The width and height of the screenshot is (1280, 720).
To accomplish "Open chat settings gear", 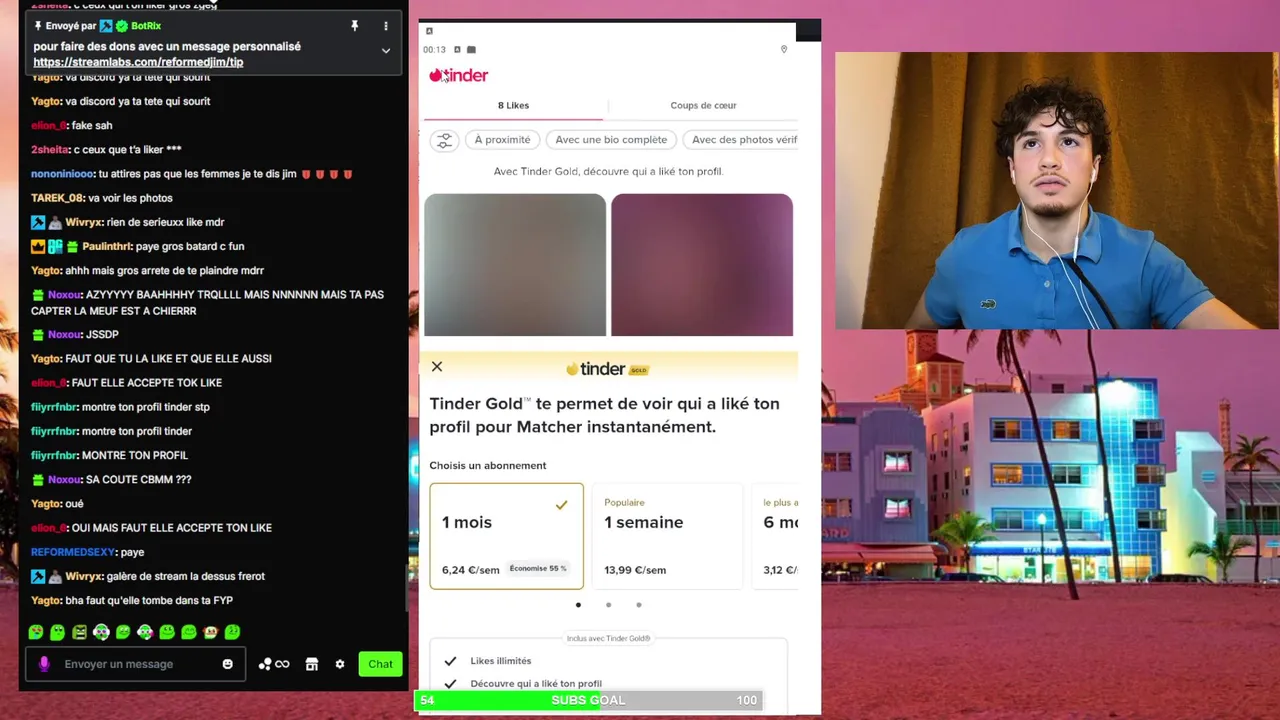I will coord(340,664).
